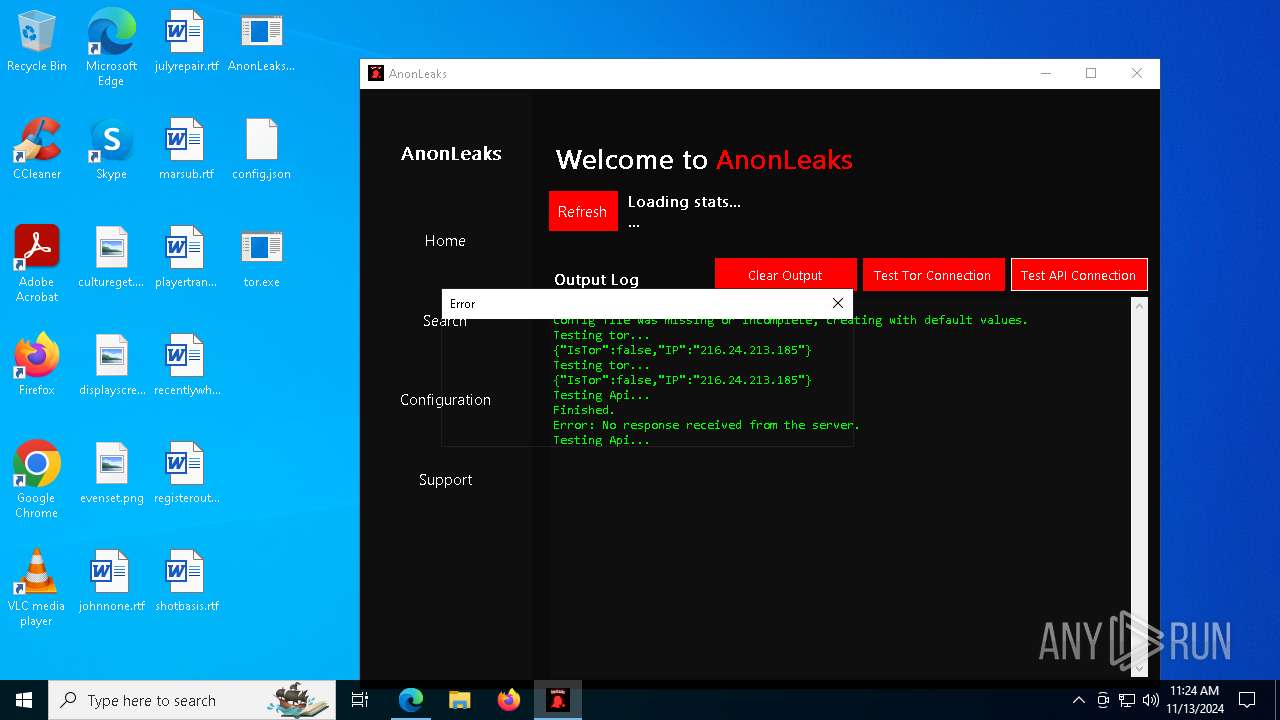Click scrollbar up arrow in output log
The width and height of the screenshot is (1280, 720).
click(x=1139, y=306)
